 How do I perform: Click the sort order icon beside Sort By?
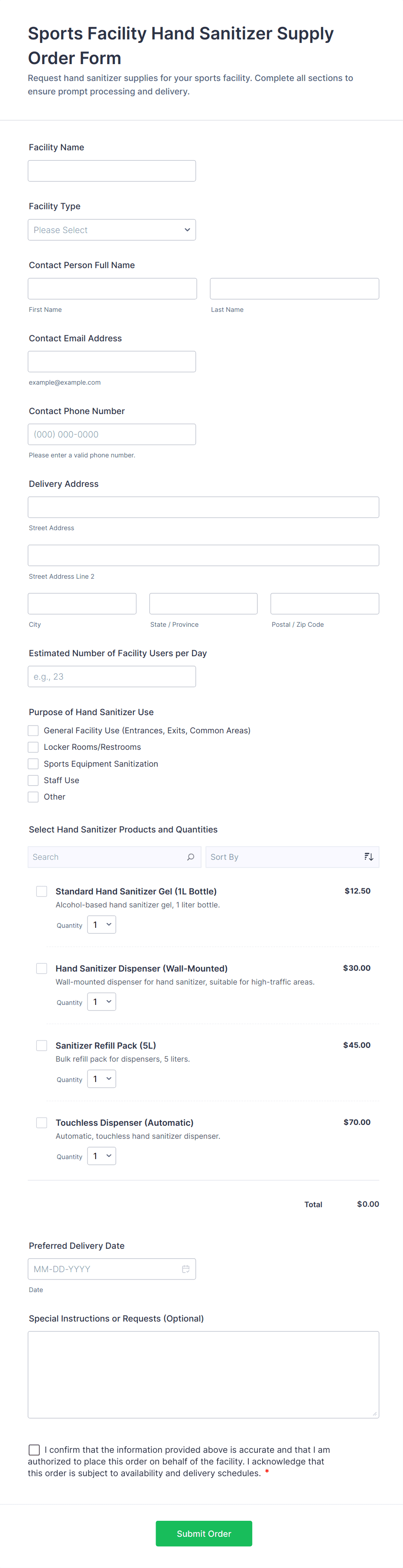coord(368,856)
